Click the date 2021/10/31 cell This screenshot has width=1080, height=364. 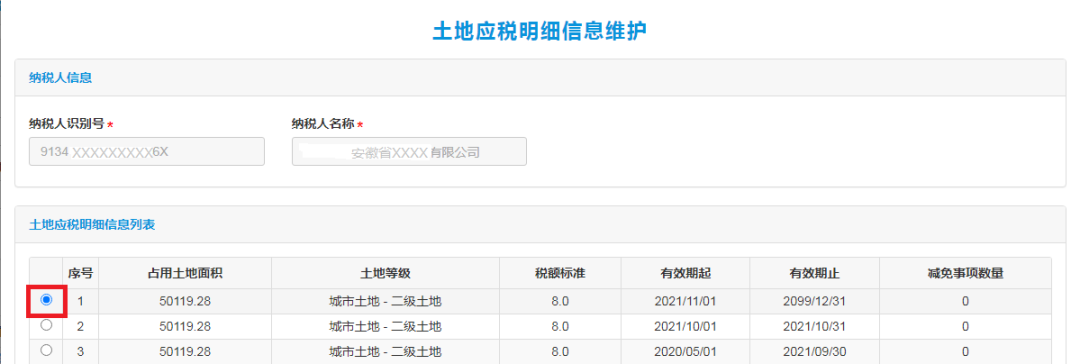point(815,326)
